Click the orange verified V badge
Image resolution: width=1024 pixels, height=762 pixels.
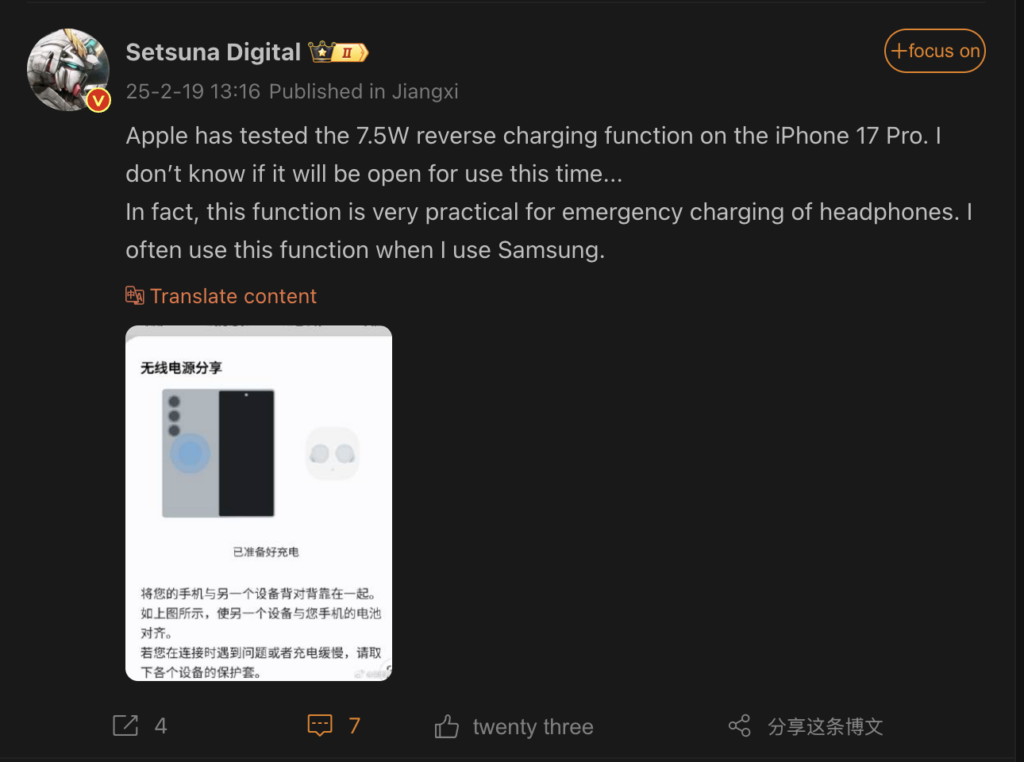99,101
